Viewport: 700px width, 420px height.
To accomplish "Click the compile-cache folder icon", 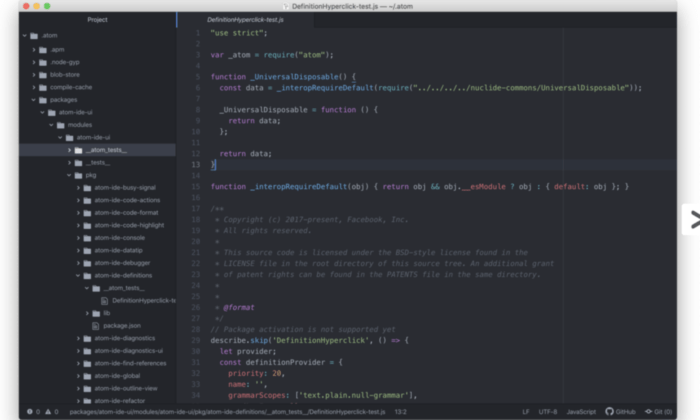I will 43,87.
